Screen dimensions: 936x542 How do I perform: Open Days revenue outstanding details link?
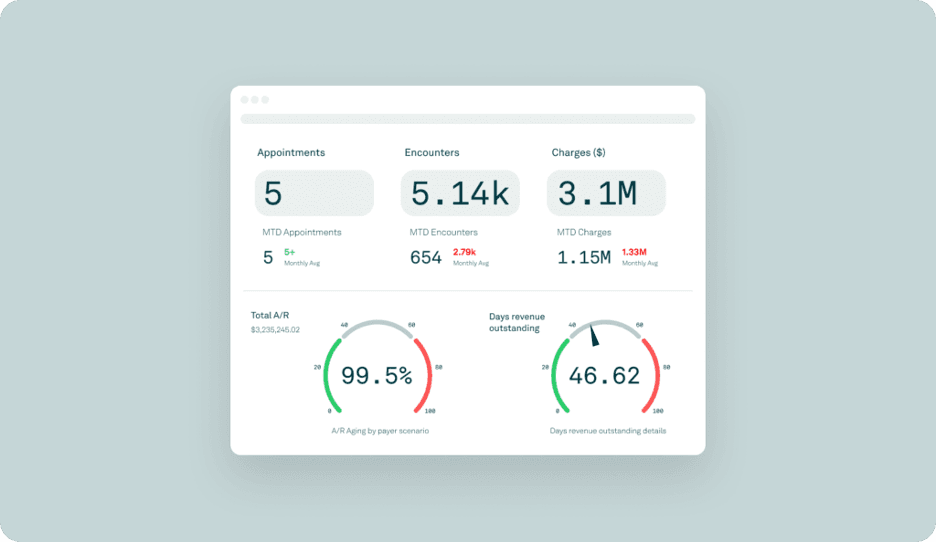coord(608,431)
